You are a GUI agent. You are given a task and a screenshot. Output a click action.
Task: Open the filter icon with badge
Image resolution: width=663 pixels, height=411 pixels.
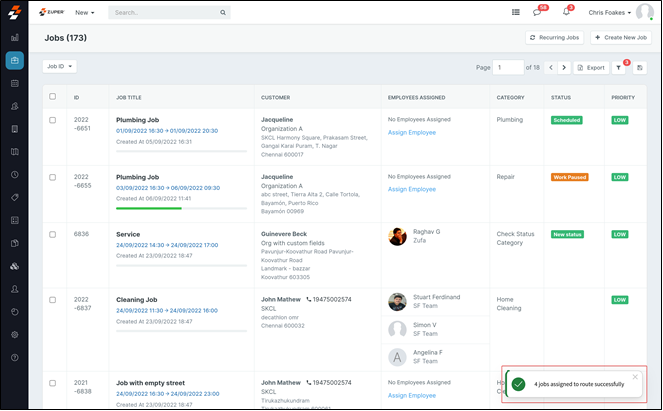(x=619, y=67)
